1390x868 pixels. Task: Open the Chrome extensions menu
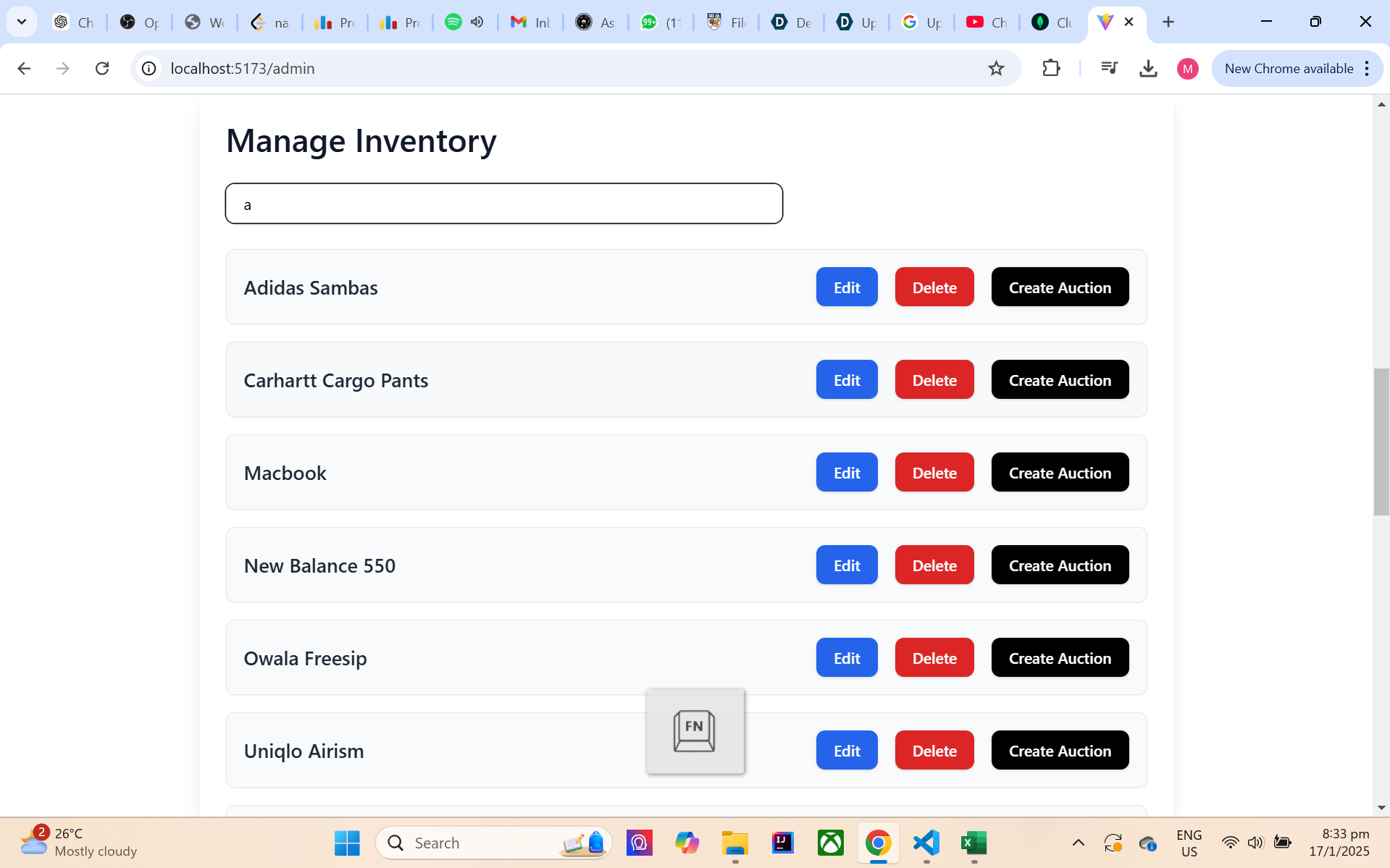point(1051,68)
